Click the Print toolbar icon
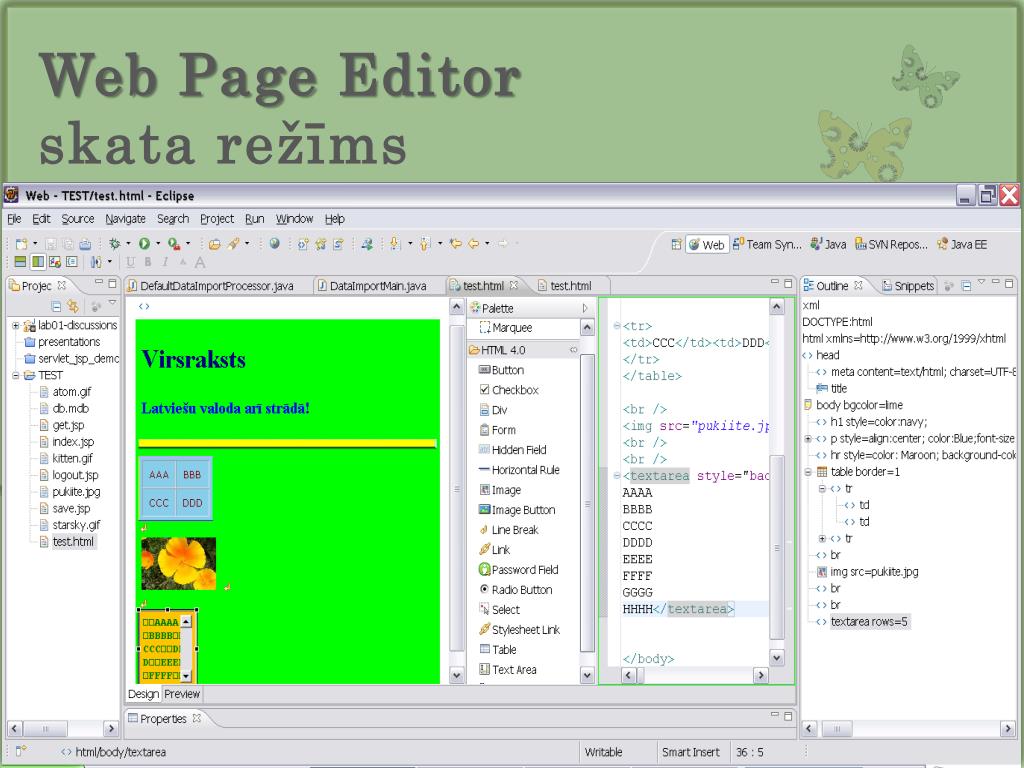Screen dimensions: 1024x768 coord(86,244)
